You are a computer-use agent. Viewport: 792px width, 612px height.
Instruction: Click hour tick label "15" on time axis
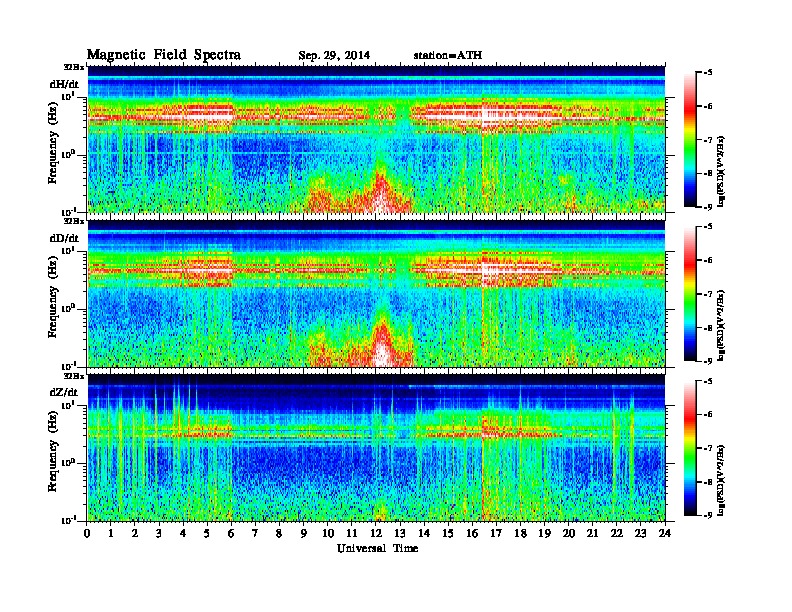448,533
